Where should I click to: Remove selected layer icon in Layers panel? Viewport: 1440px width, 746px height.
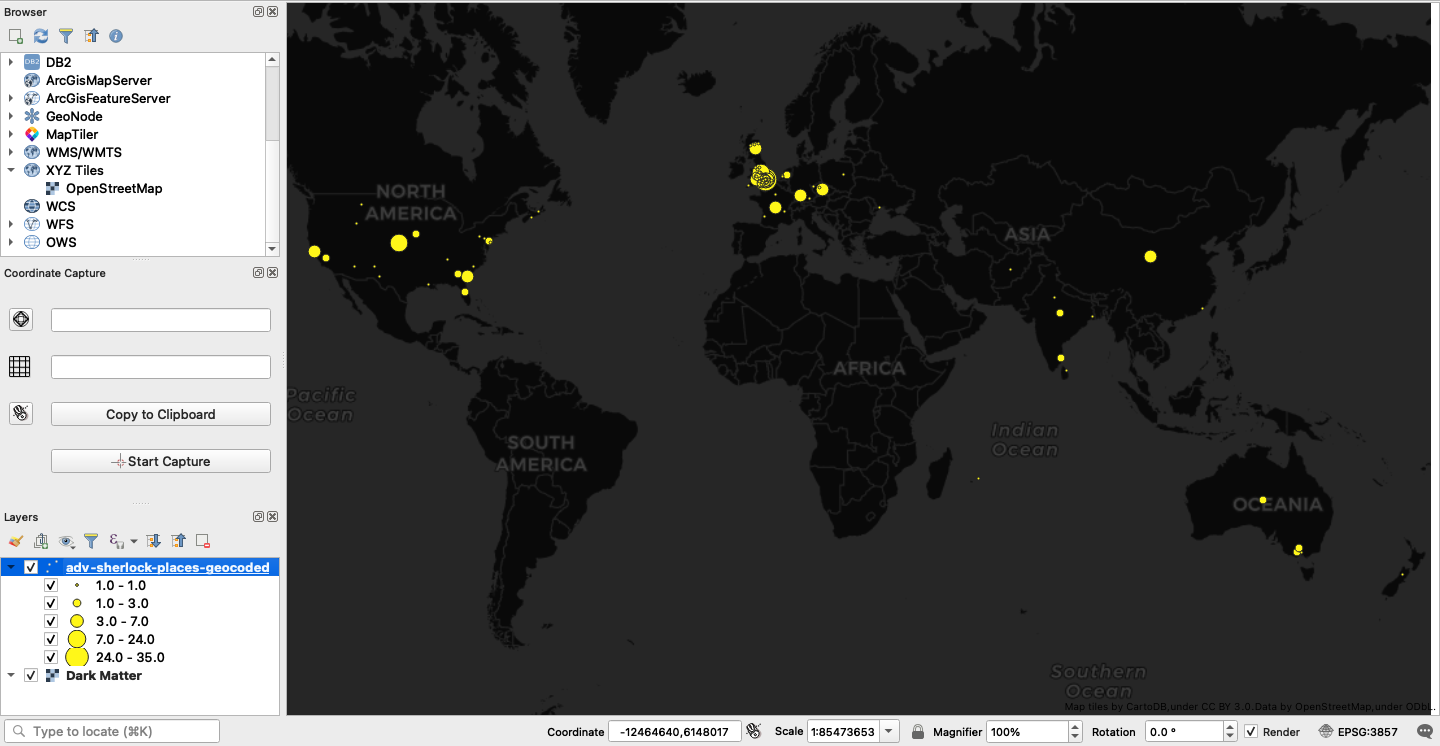pyautogui.click(x=203, y=541)
